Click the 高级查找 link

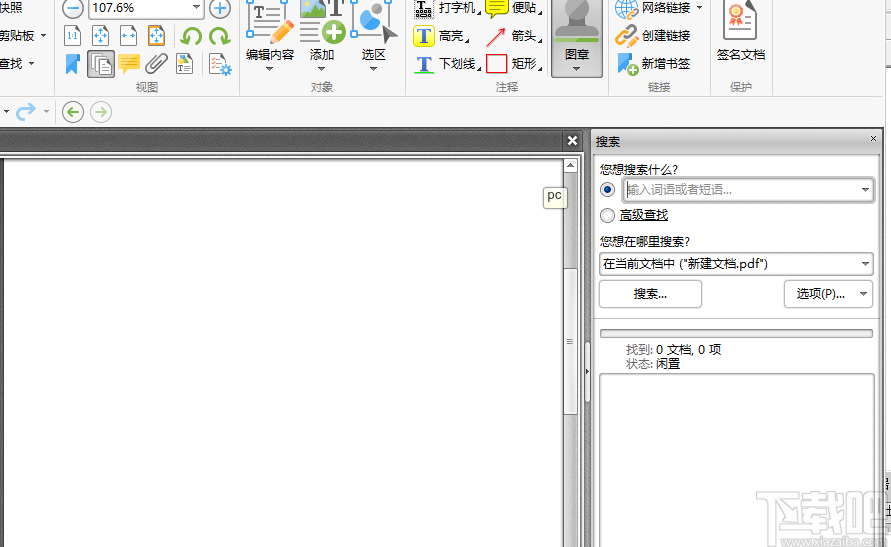[644, 215]
